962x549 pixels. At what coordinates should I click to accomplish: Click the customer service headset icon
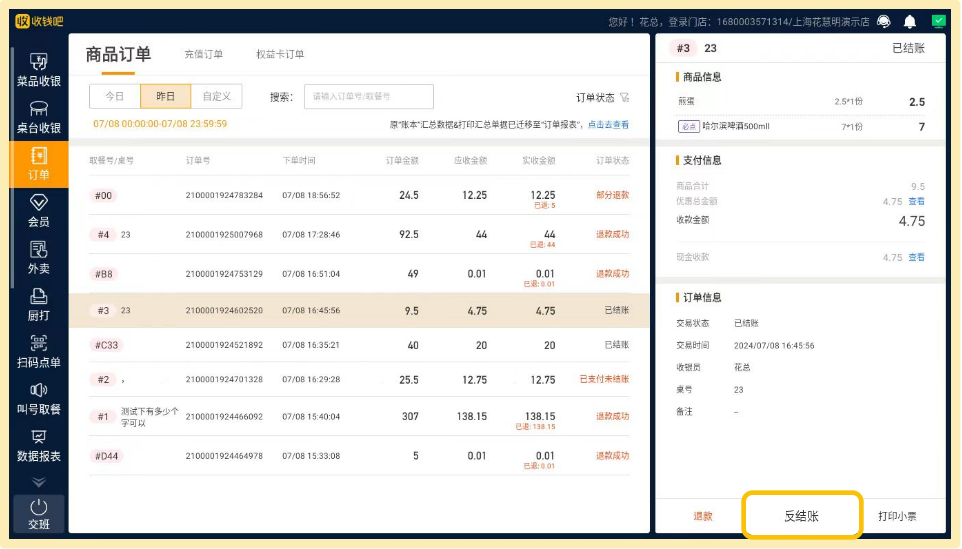(x=883, y=21)
